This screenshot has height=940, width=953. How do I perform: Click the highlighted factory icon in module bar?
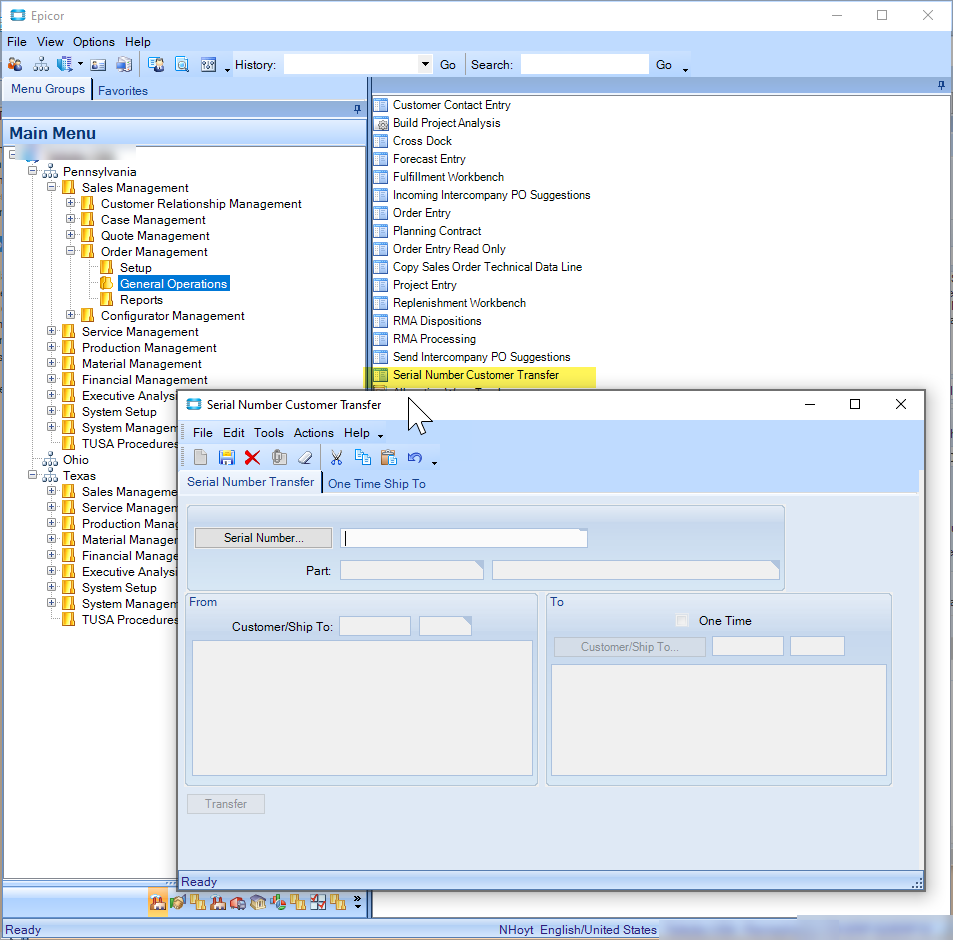157,902
